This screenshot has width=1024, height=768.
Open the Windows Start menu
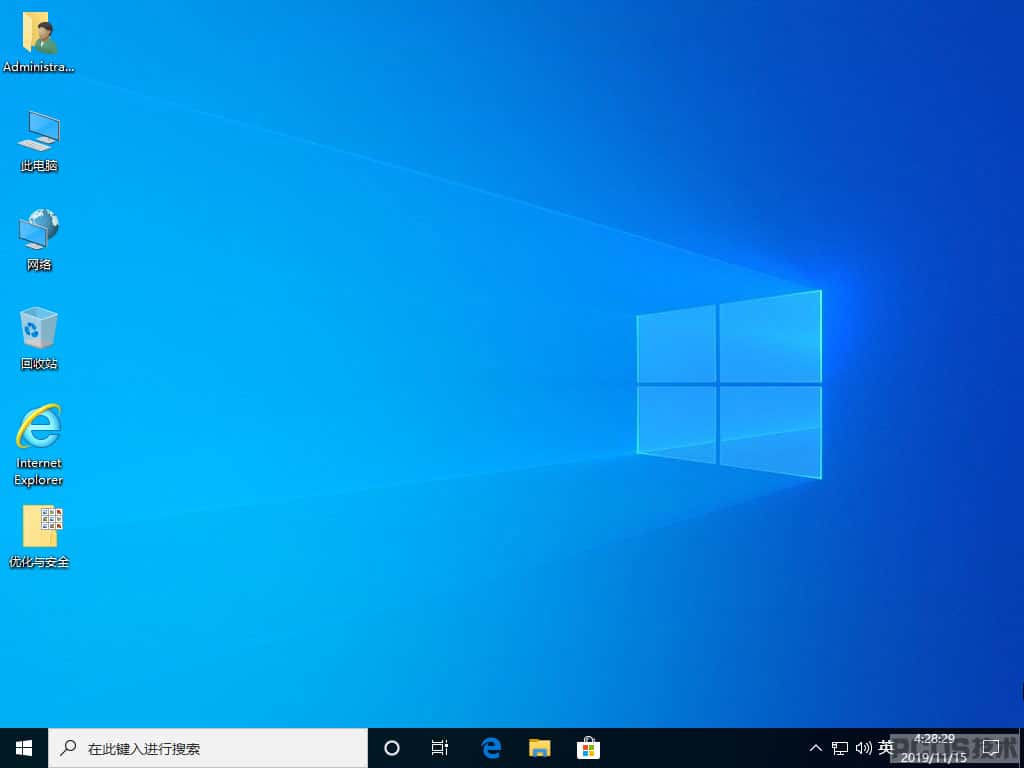[24, 748]
